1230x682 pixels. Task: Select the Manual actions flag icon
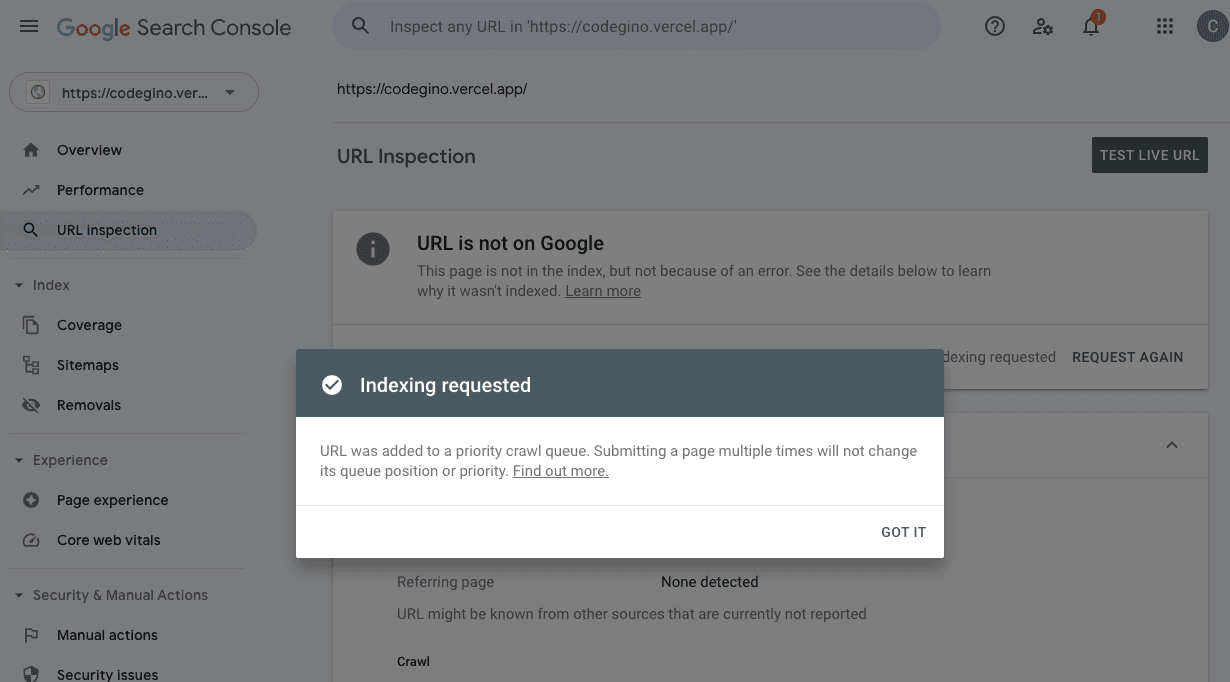(x=30, y=634)
